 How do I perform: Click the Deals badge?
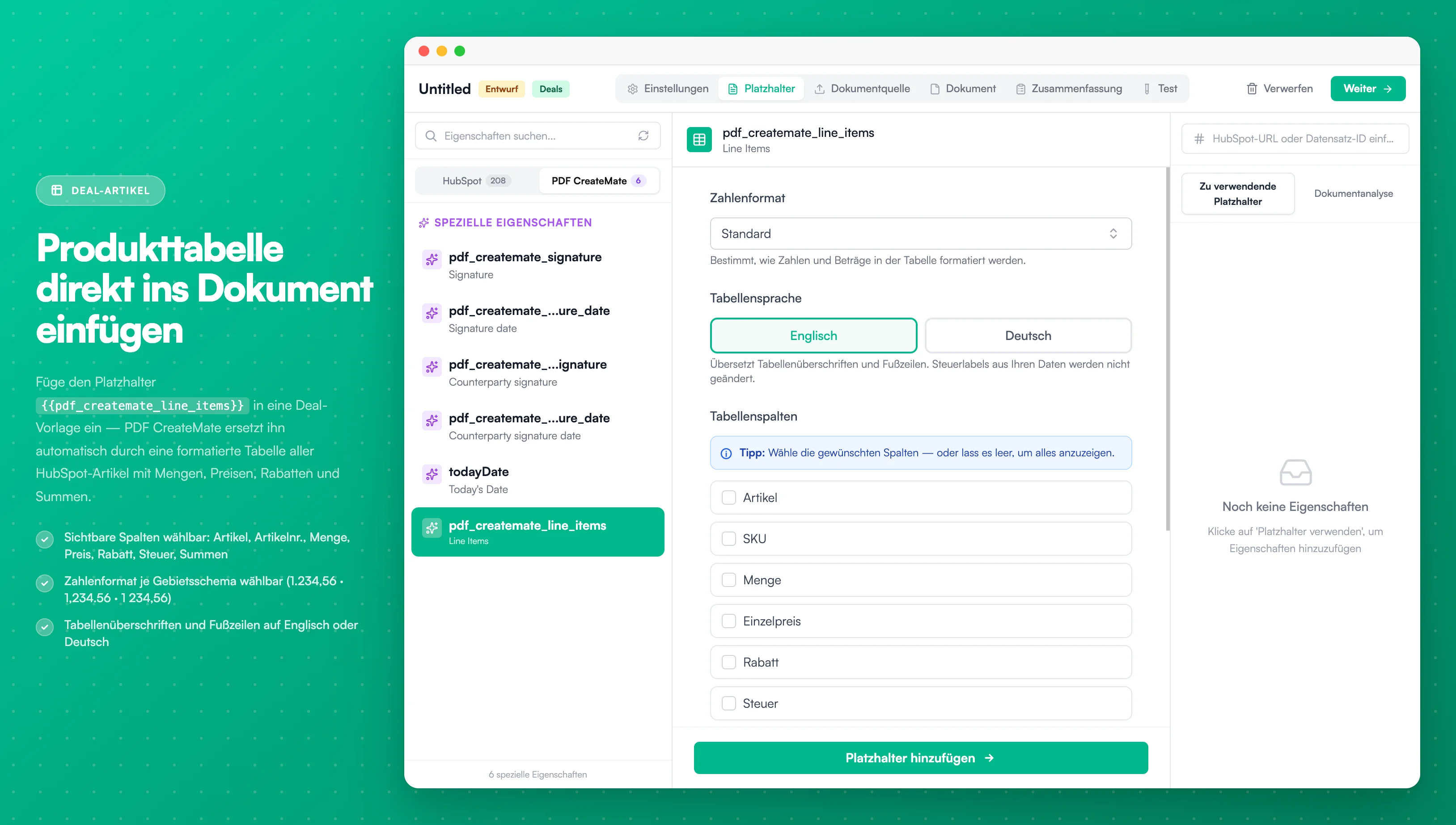(x=550, y=89)
